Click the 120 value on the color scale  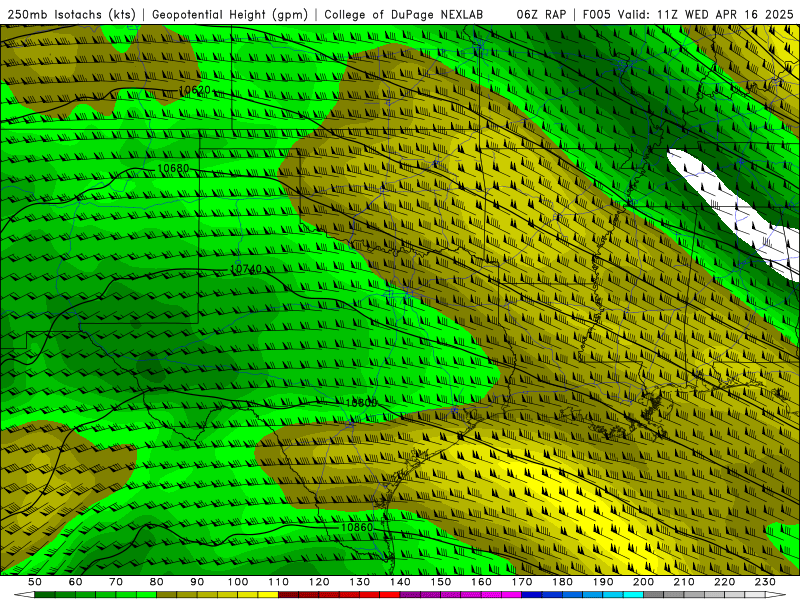coord(319,582)
